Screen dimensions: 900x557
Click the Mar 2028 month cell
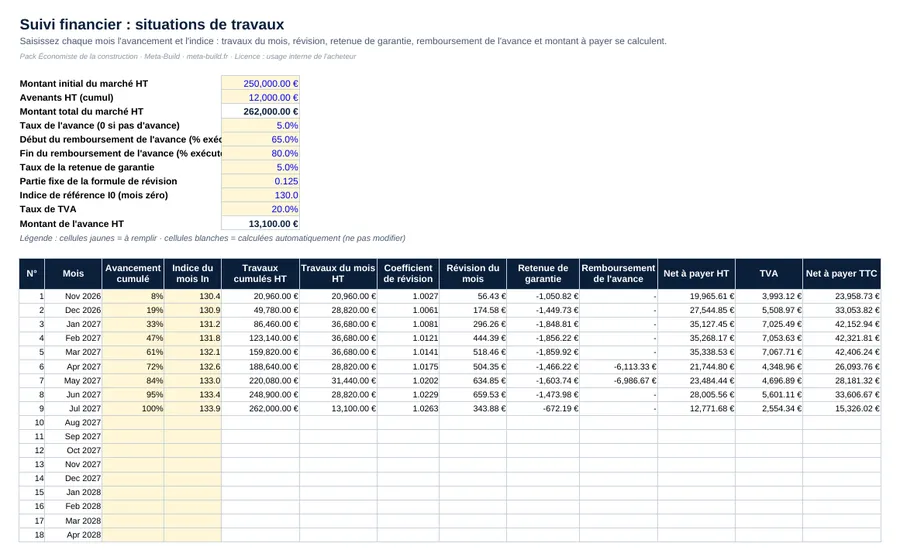(73, 521)
